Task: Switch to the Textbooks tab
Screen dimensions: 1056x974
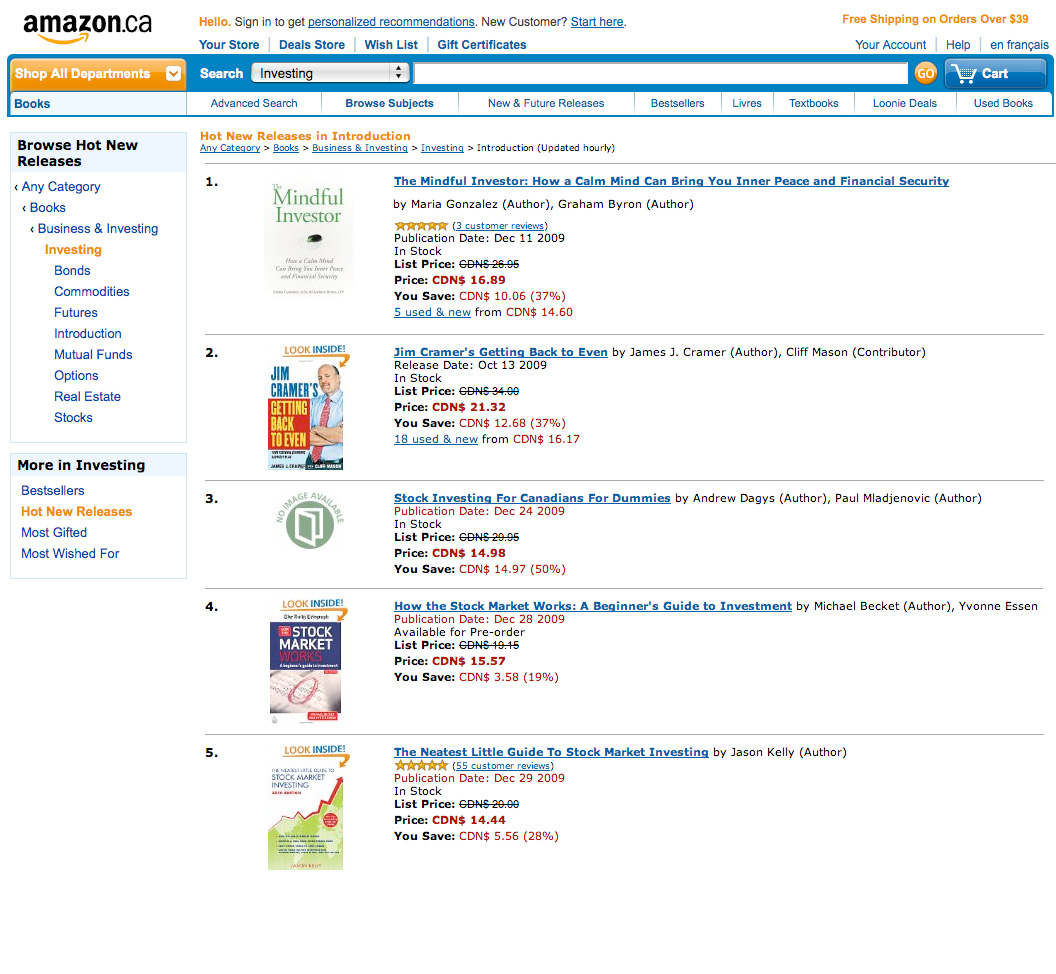Action: click(813, 103)
